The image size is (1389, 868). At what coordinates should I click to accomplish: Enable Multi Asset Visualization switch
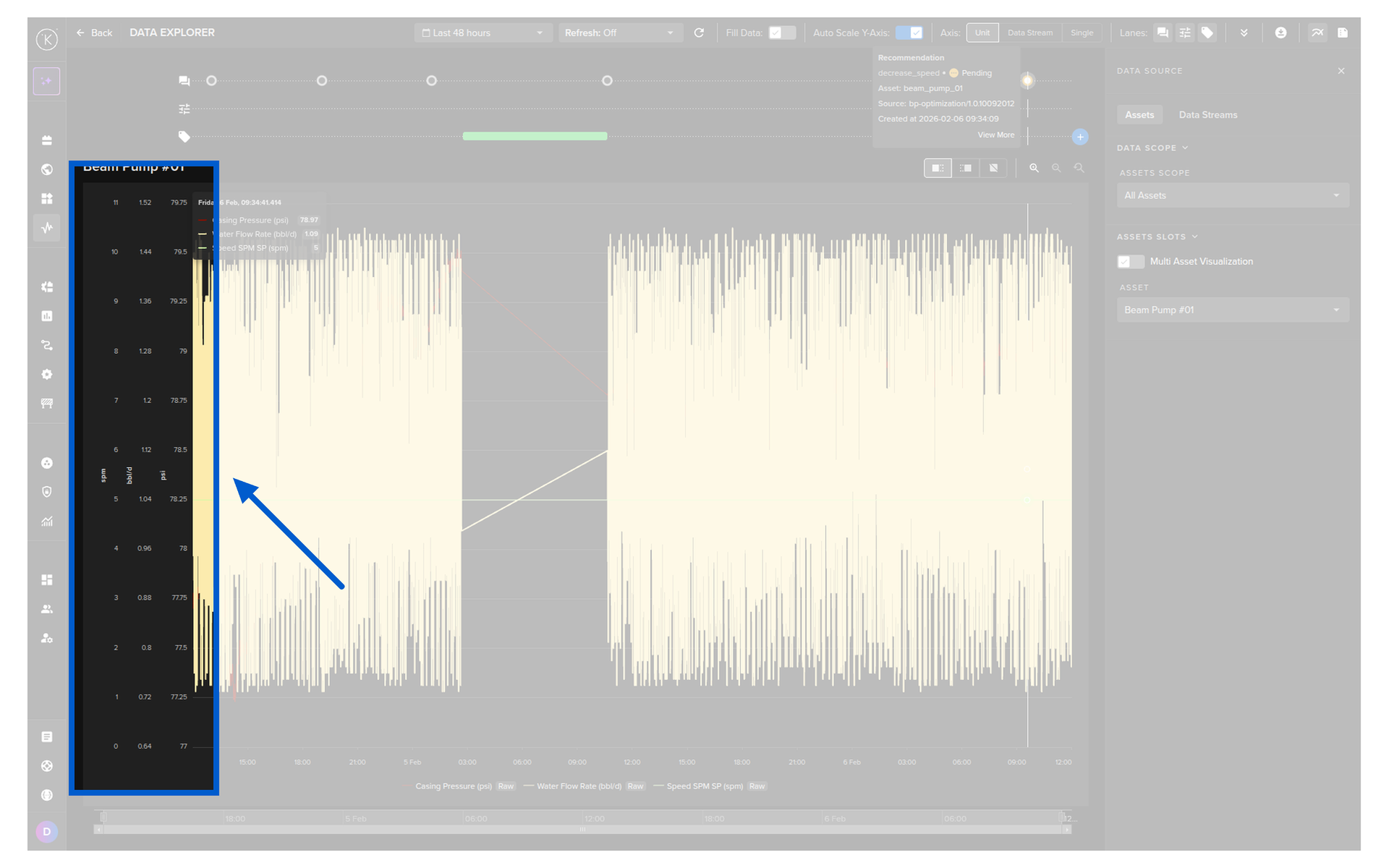pos(1130,261)
